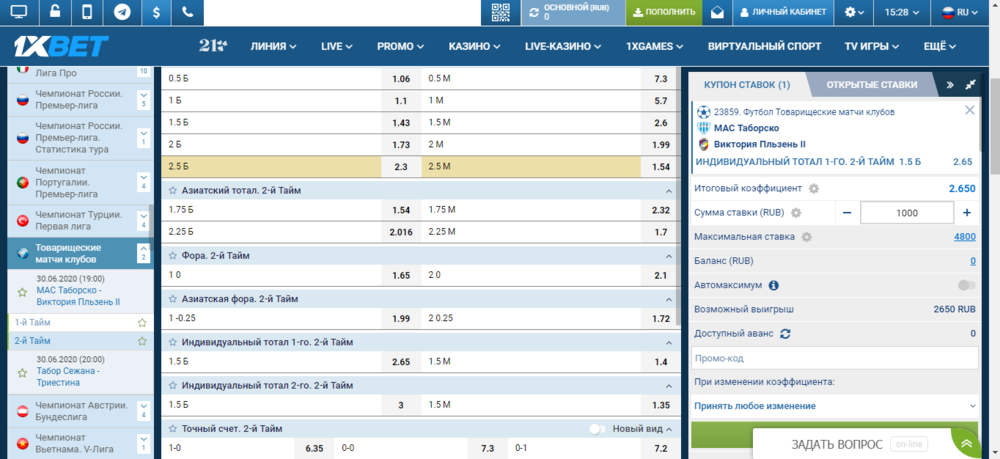The height and width of the screenshot is (459, 1000).
Task: Open gear next to Сумма ставки (RUB)
Action: click(796, 213)
